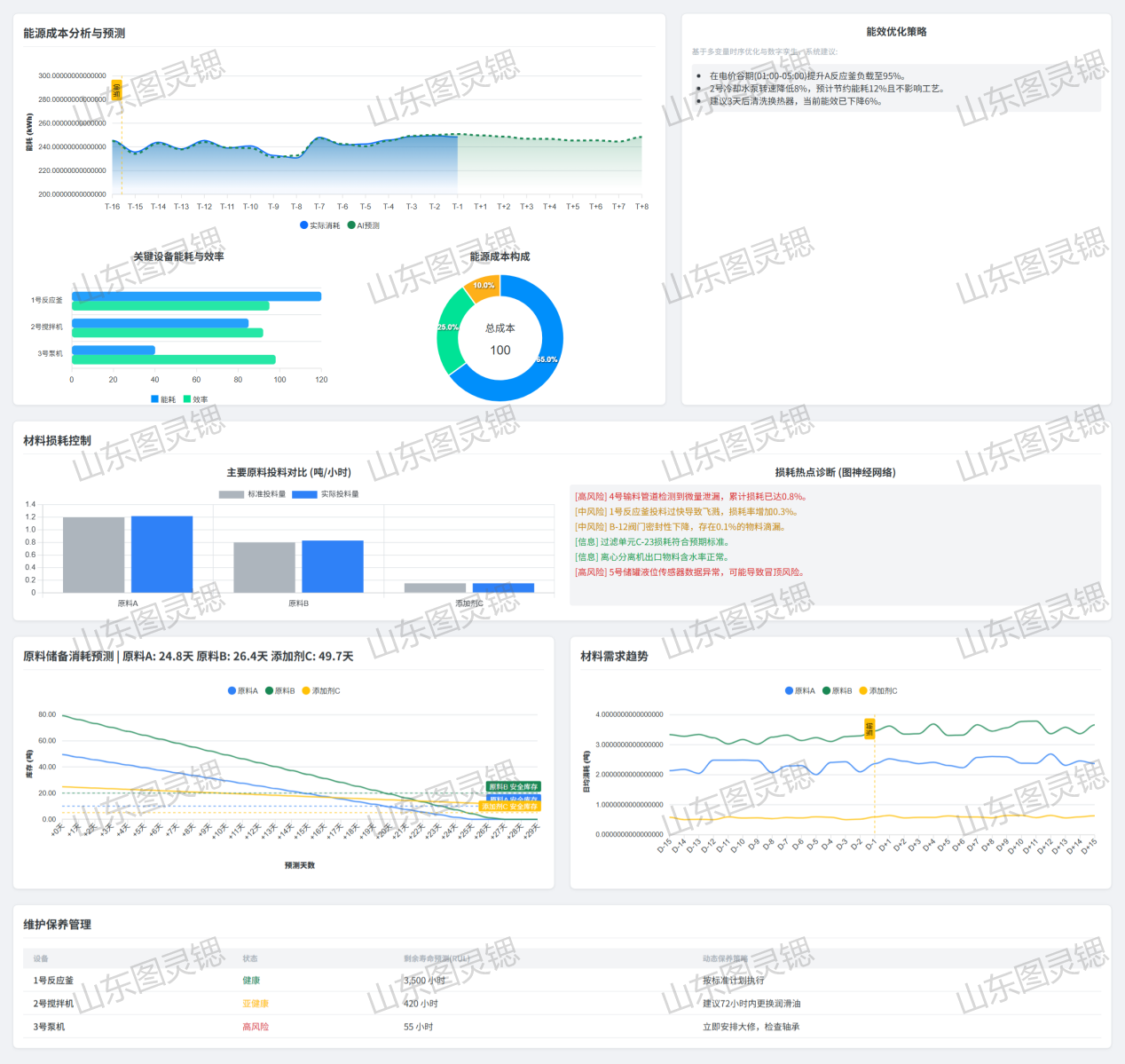Click the yellow 当前 marker in energy chart
1125x1064 pixels.
[x=116, y=91]
